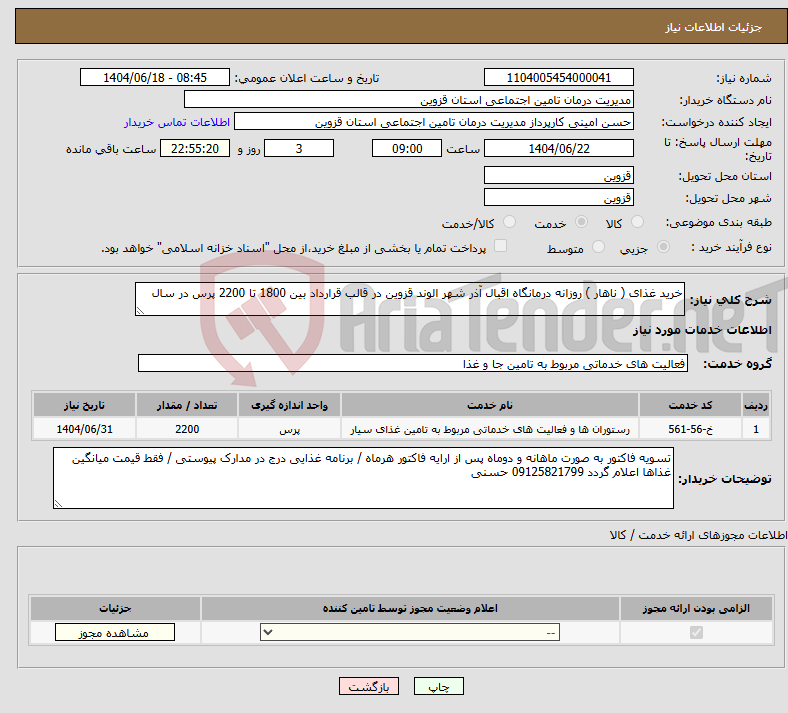788x713 pixels.
Task: Click the اطلاعات مجوزهای ارائه خدمت heading
Action: [699, 535]
